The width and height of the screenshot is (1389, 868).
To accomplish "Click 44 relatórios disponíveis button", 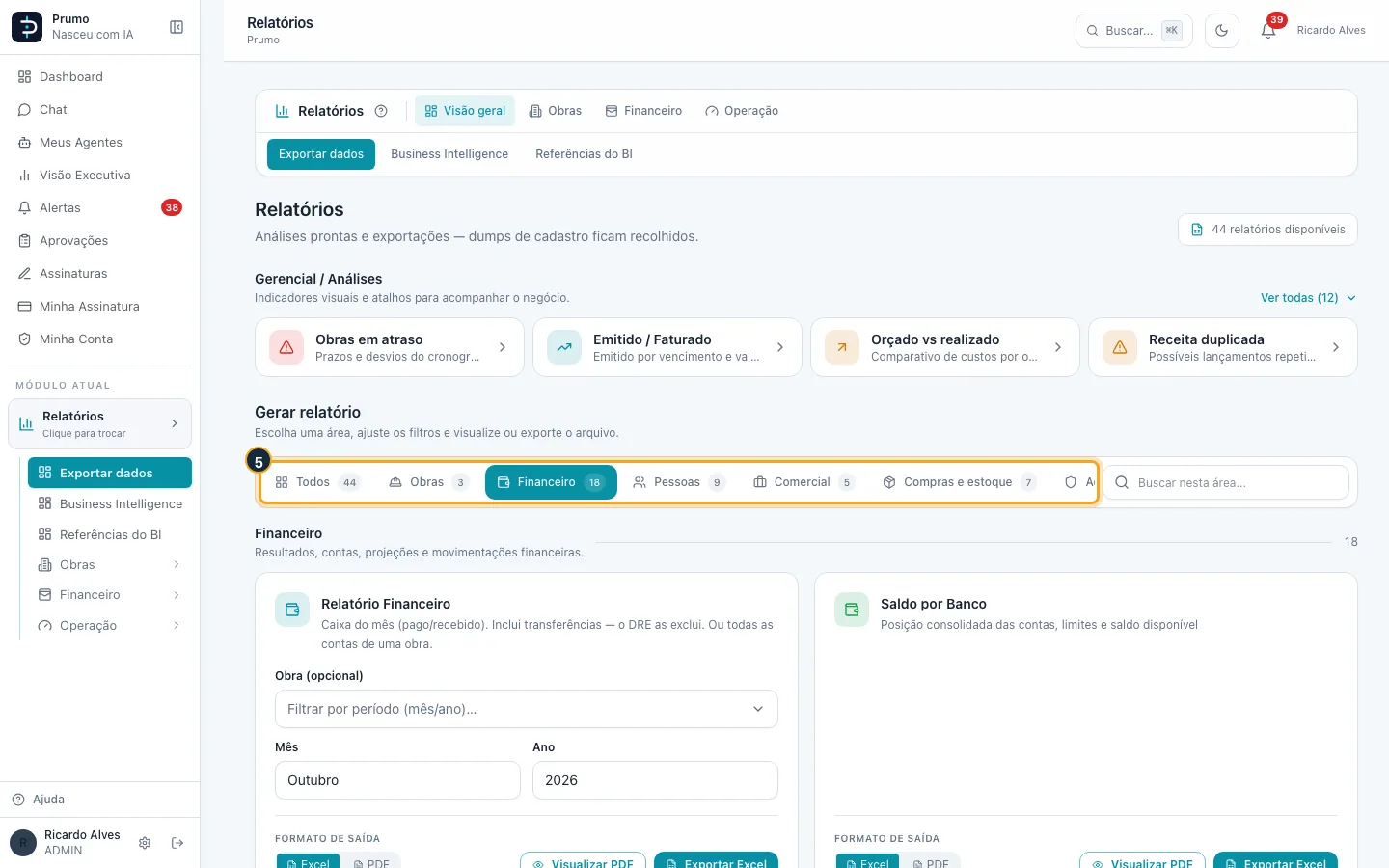I will (1267, 230).
